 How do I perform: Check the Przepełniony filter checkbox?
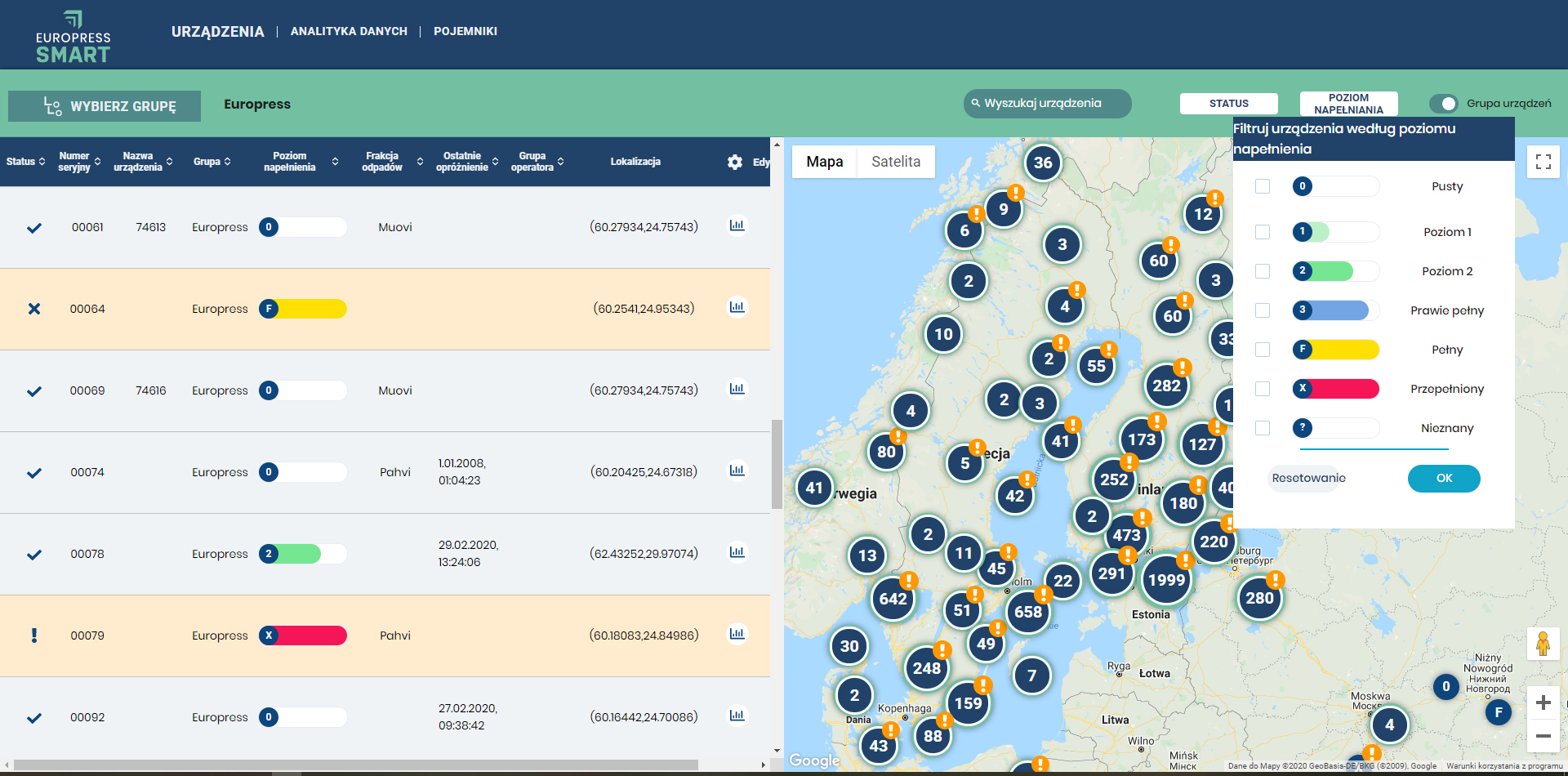pyautogui.click(x=1263, y=389)
